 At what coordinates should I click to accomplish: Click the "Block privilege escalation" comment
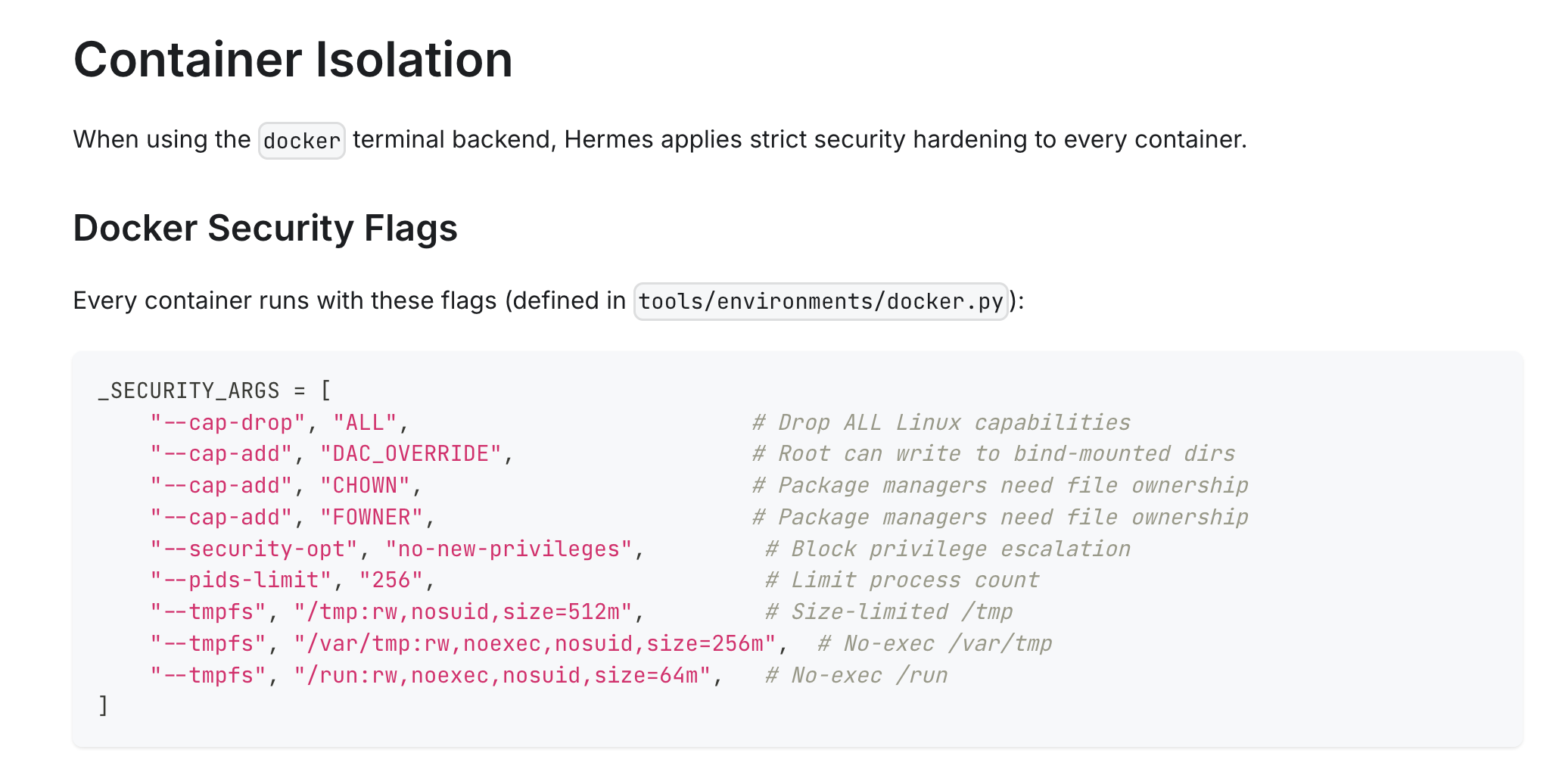click(948, 549)
